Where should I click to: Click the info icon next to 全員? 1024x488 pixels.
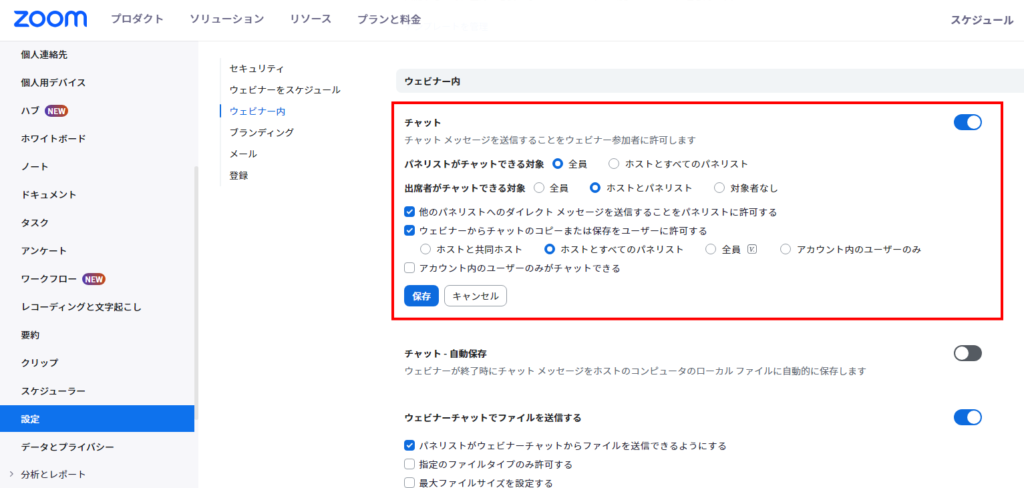pos(751,249)
